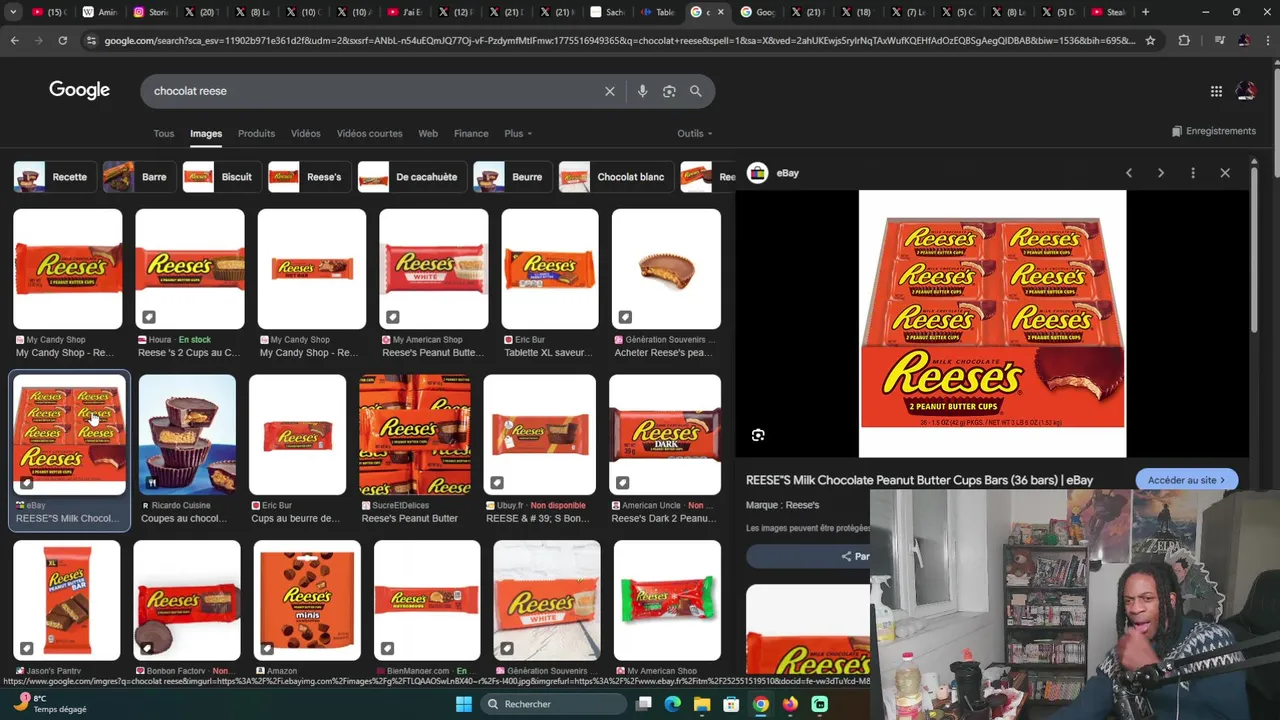Close the eBay image preview panel
Screen dimensions: 1280x720
(1225, 173)
